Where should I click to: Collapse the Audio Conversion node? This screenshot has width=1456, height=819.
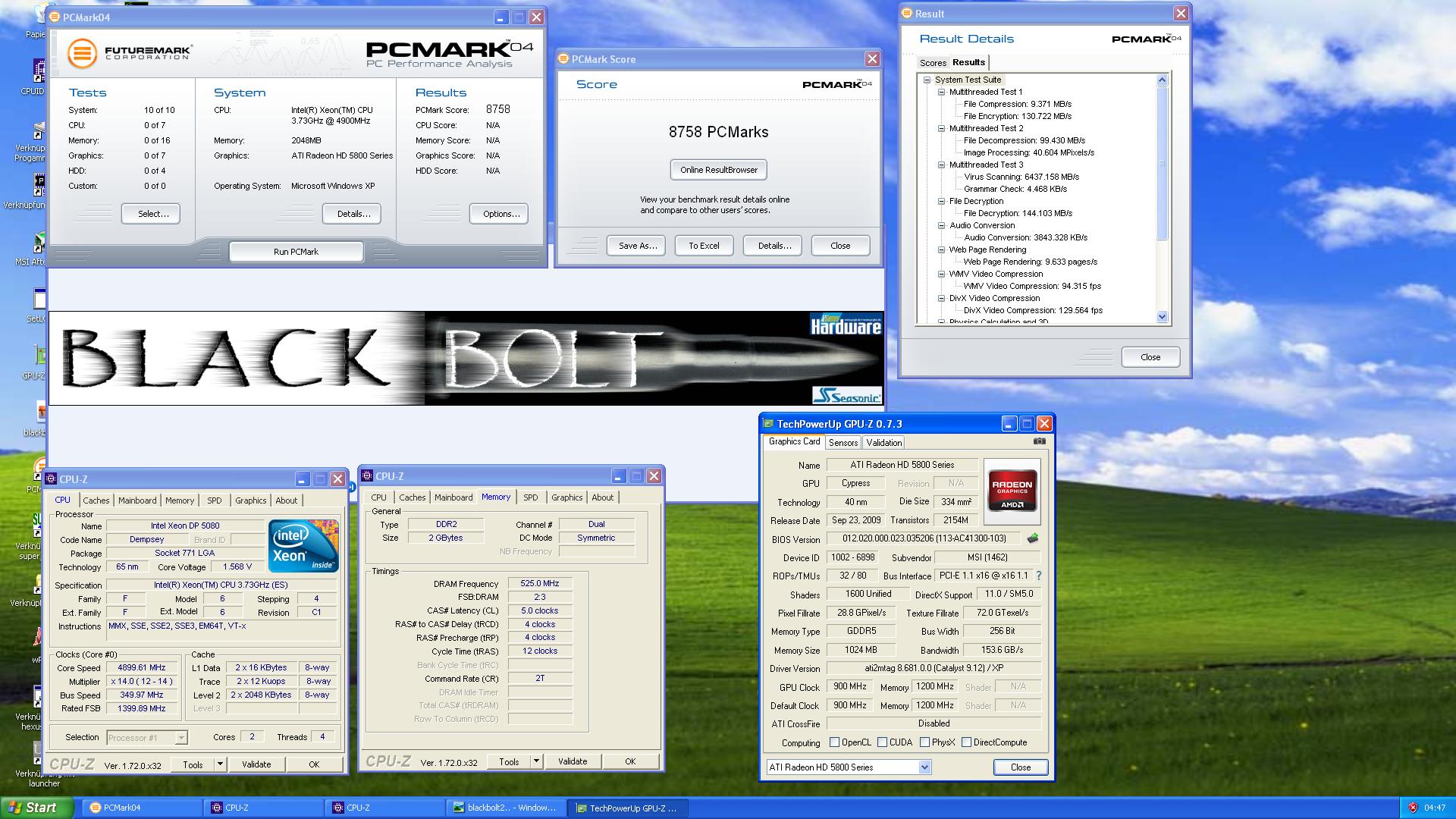point(941,225)
